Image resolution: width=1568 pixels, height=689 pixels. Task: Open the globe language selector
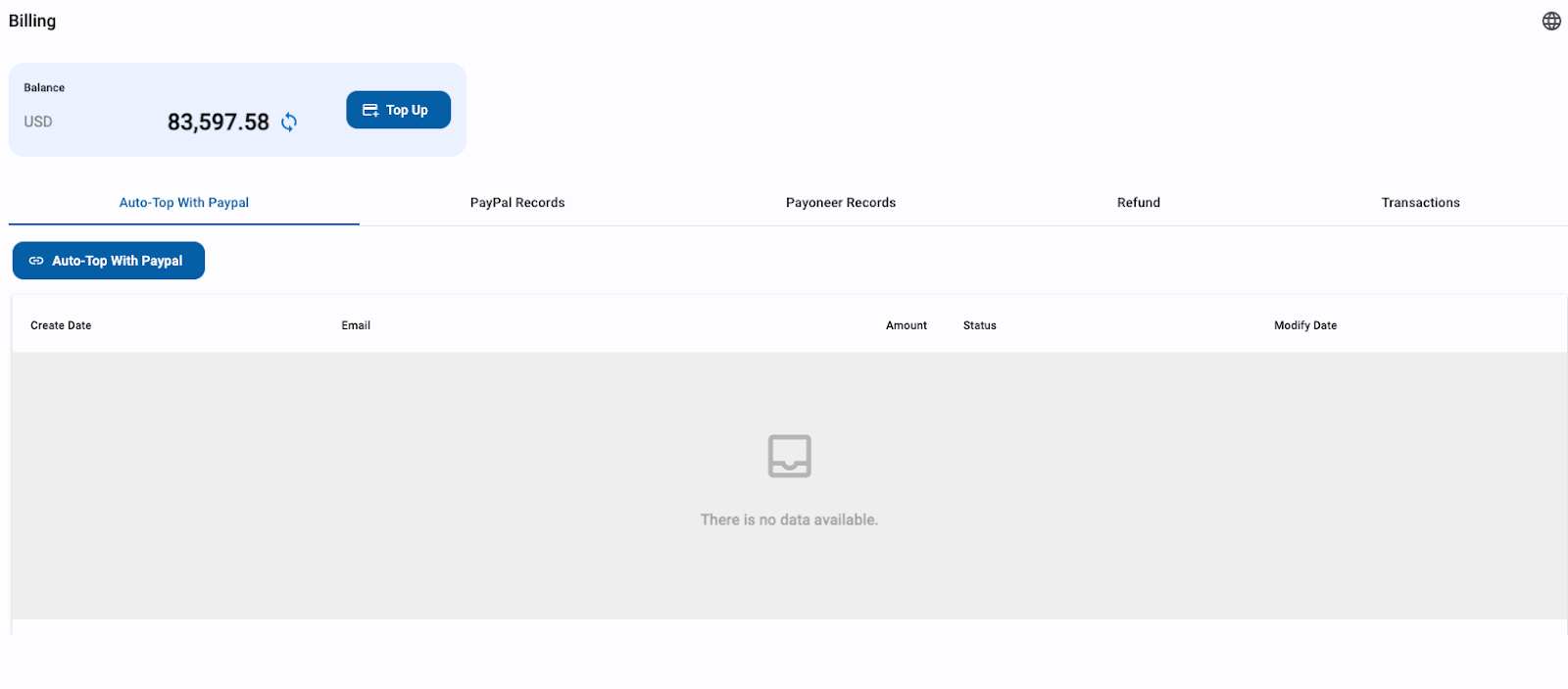(1551, 22)
